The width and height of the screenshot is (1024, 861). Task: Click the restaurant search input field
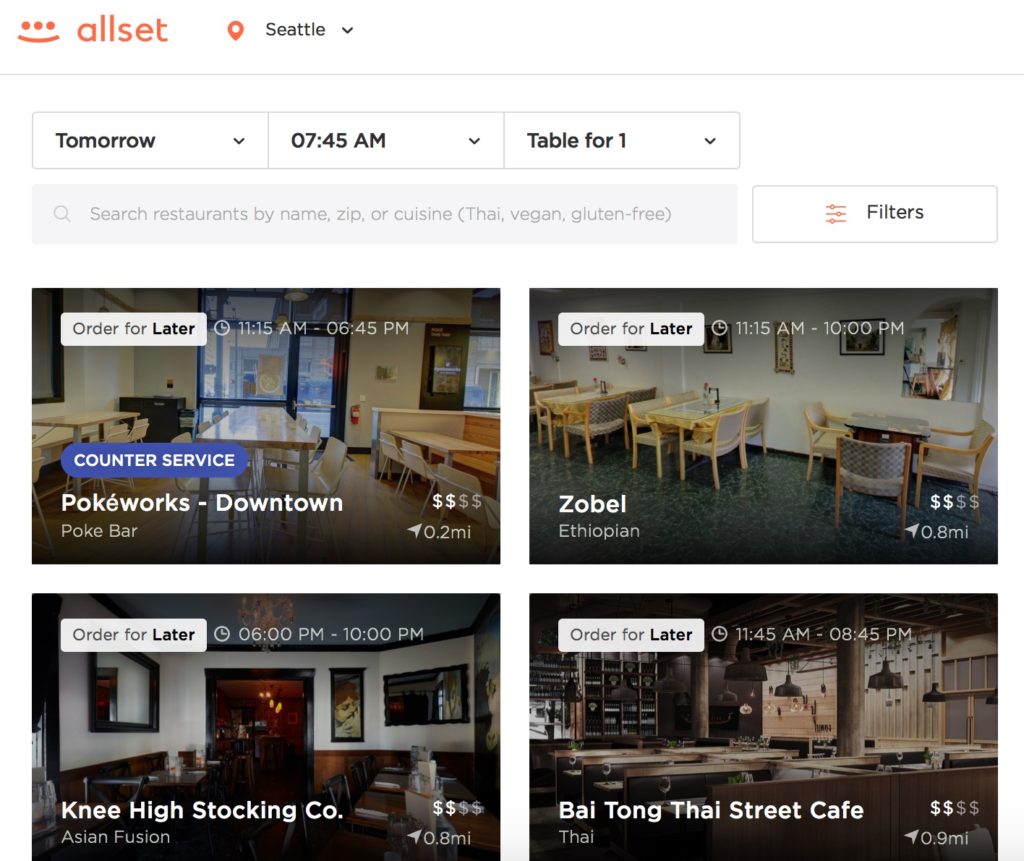click(x=385, y=214)
